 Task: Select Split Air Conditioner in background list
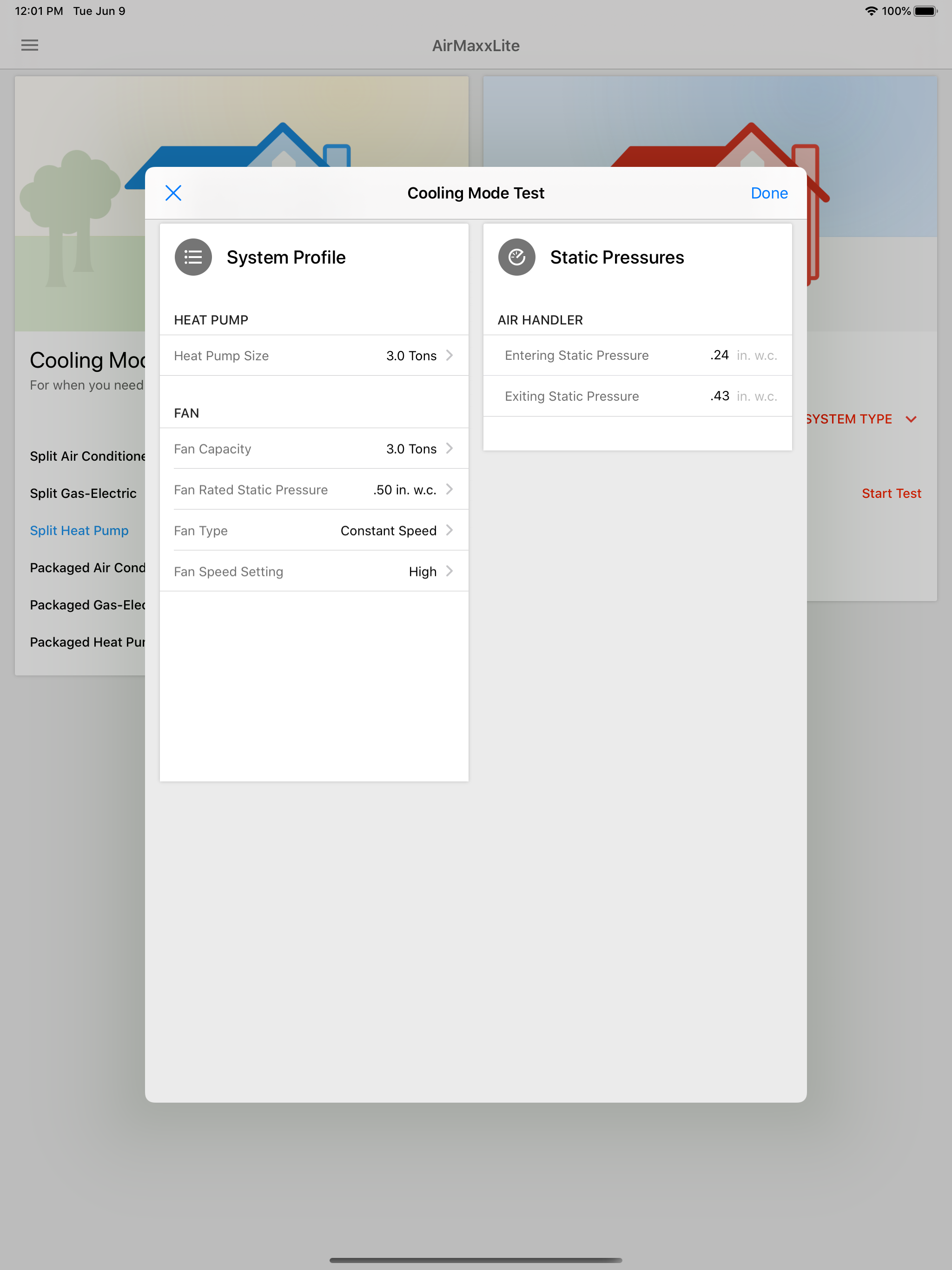pos(87,456)
